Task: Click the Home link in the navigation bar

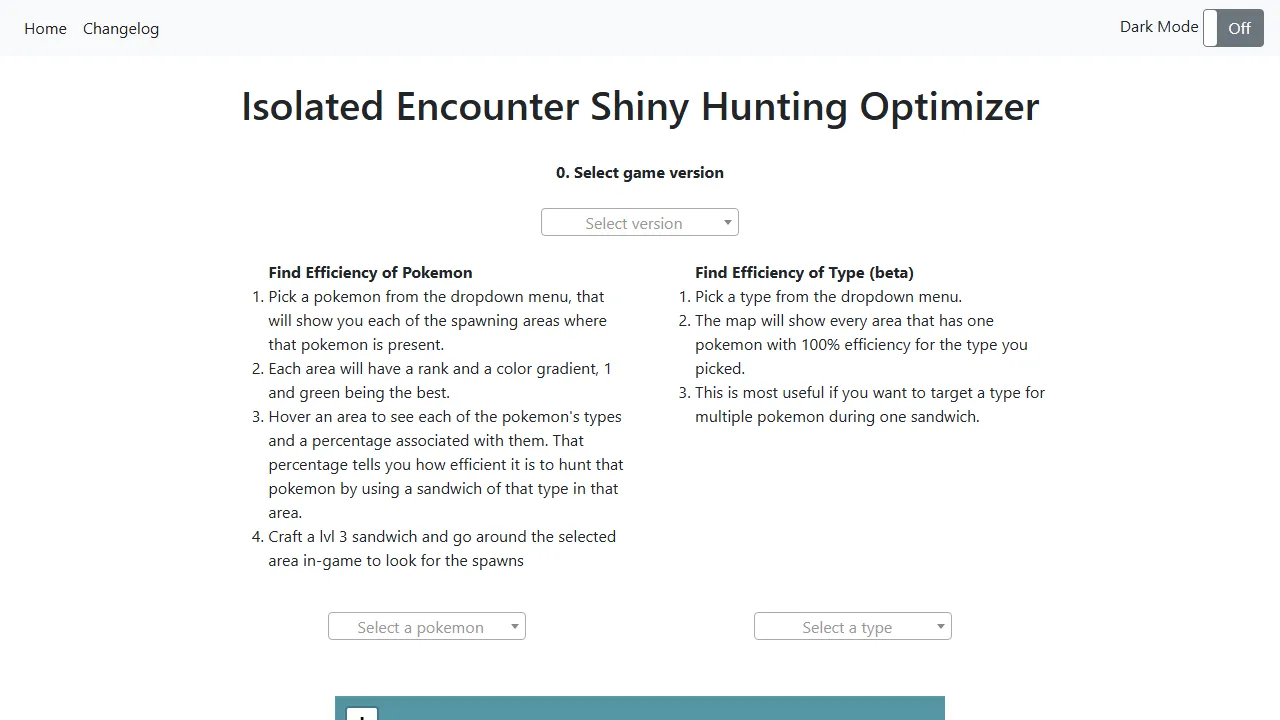Action: pyautogui.click(x=45, y=28)
